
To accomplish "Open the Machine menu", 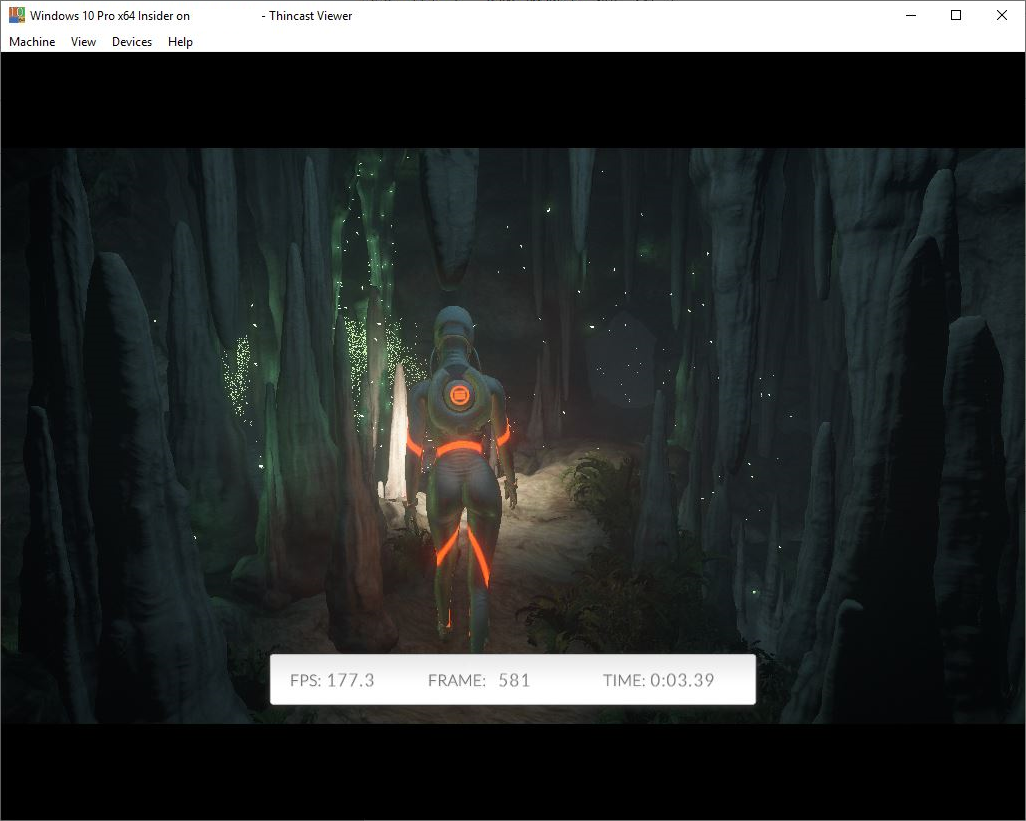I will tap(32, 42).
